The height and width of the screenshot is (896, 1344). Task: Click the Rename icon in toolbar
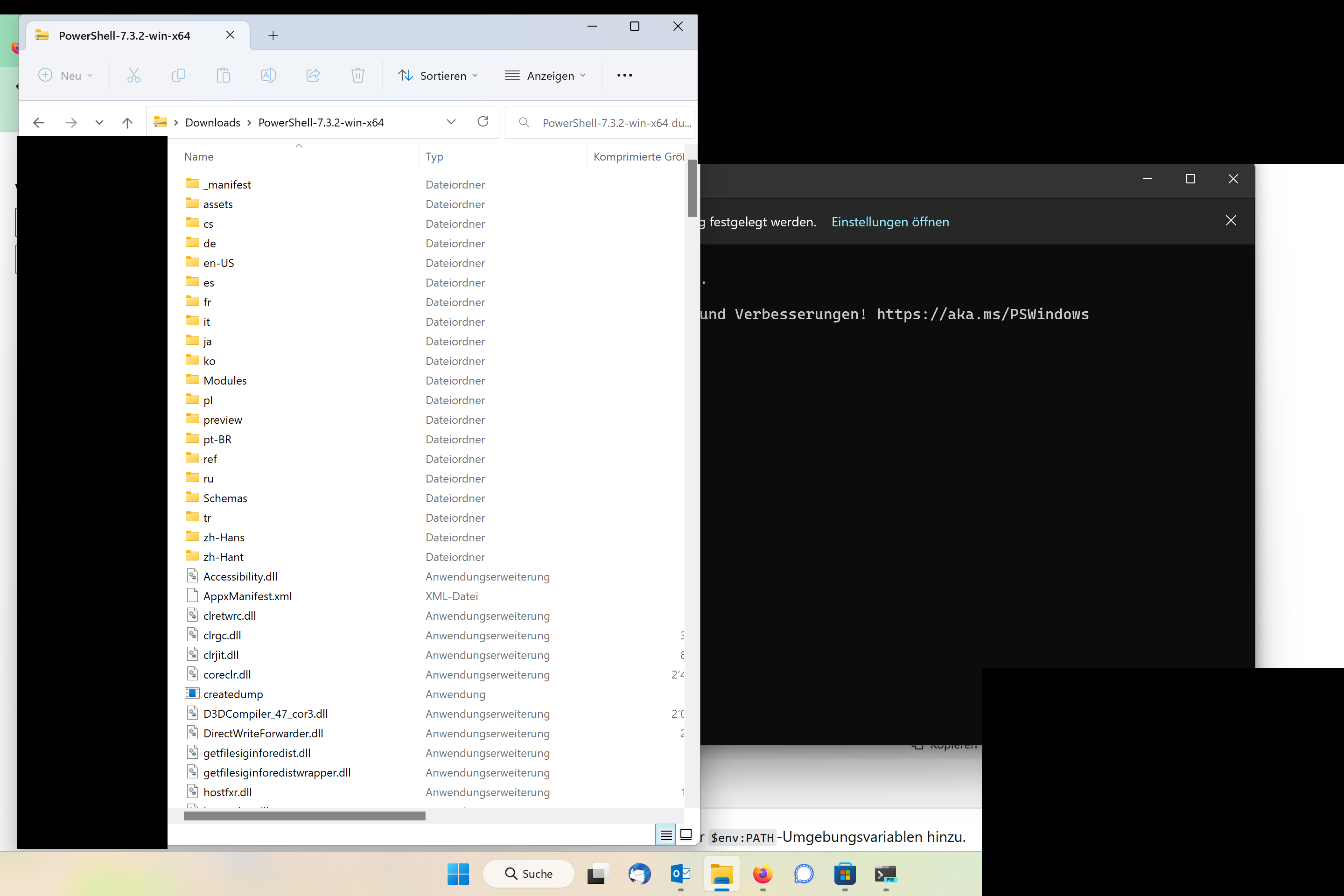[268, 76]
